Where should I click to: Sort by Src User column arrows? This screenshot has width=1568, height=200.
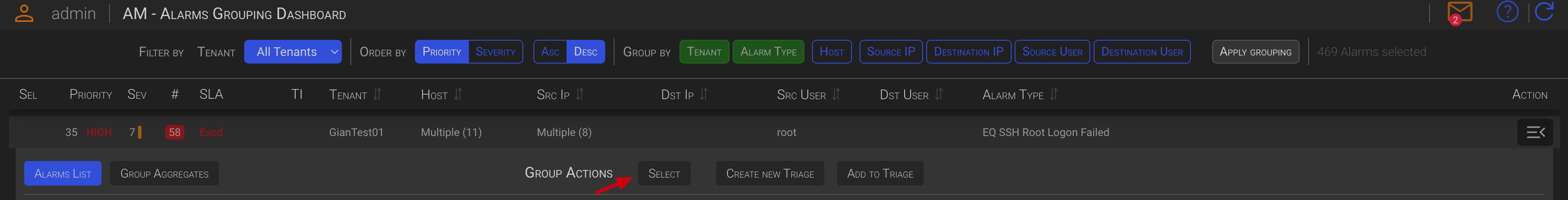[836, 94]
